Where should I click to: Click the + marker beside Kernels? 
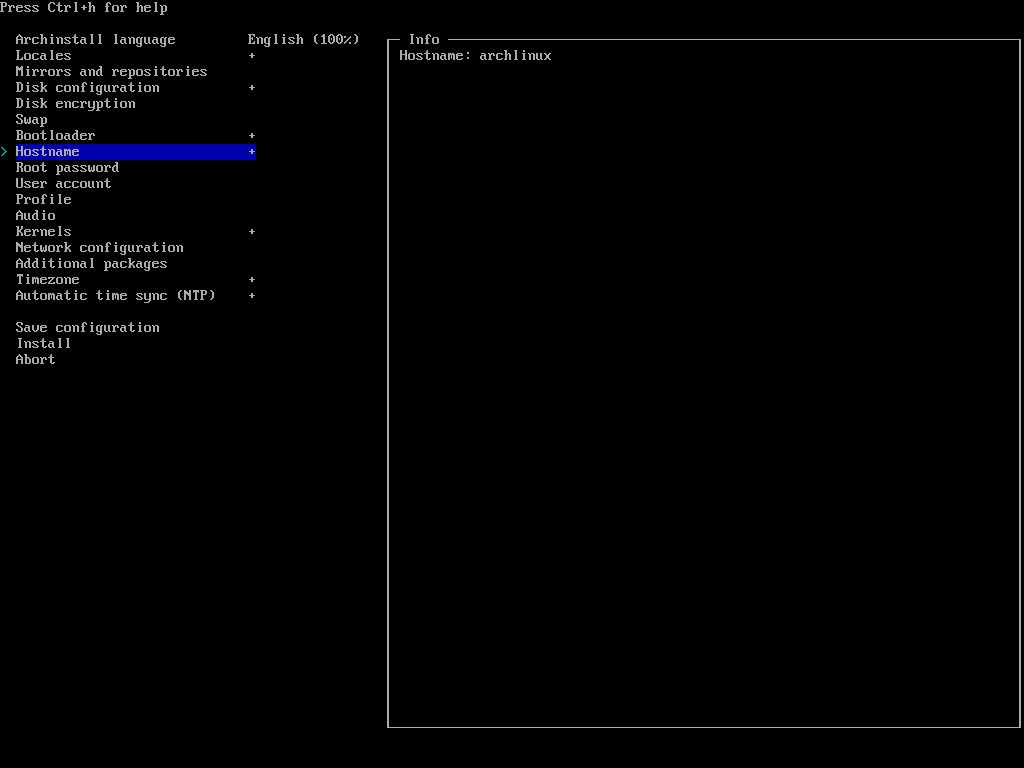[252, 232]
